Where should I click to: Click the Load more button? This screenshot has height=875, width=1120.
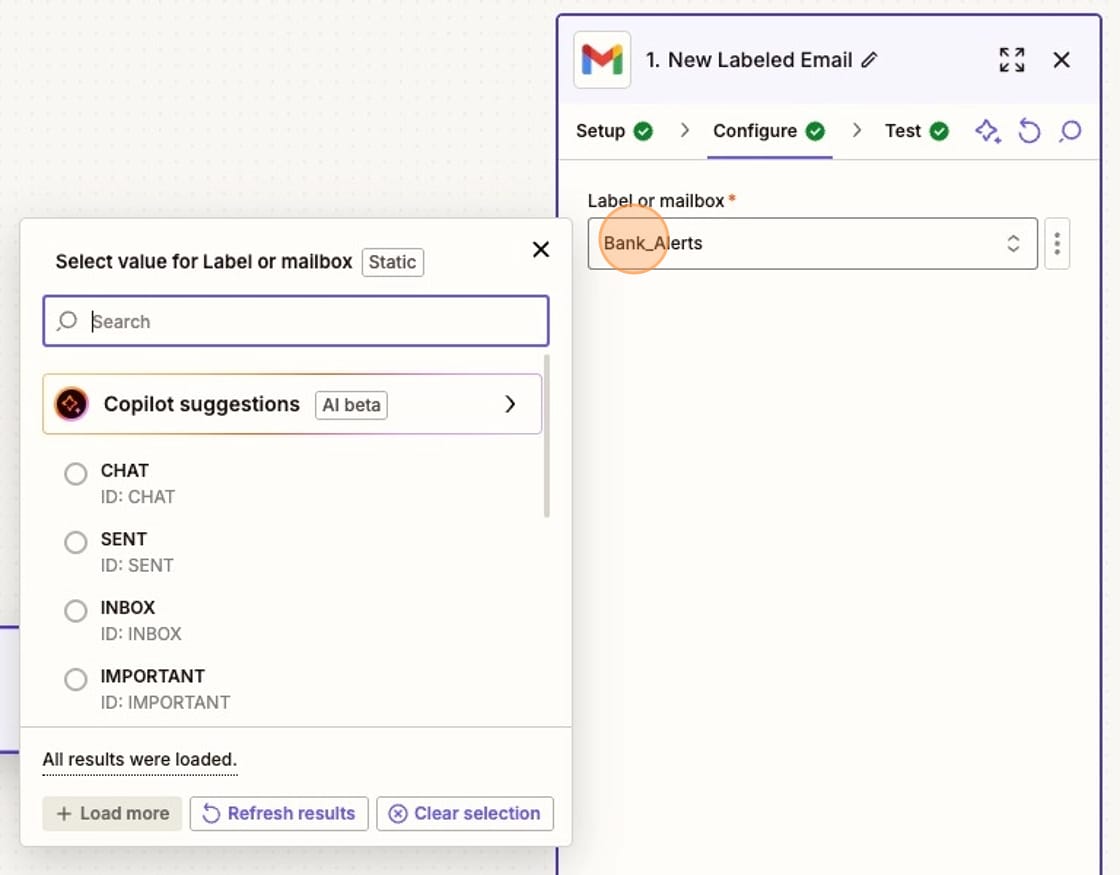point(111,813)
